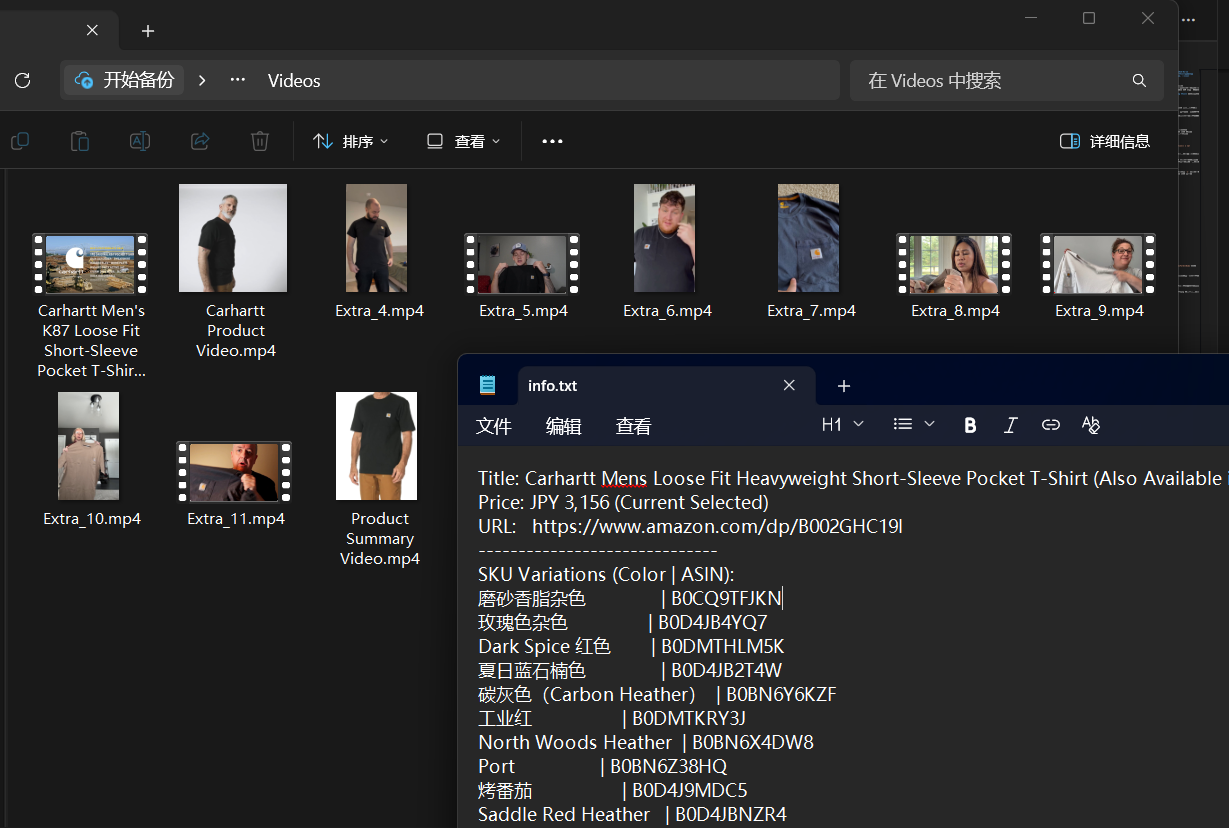Toggle italic formatting in Notepad
Screen dimensions: 1229x828
pos(1010,425)
